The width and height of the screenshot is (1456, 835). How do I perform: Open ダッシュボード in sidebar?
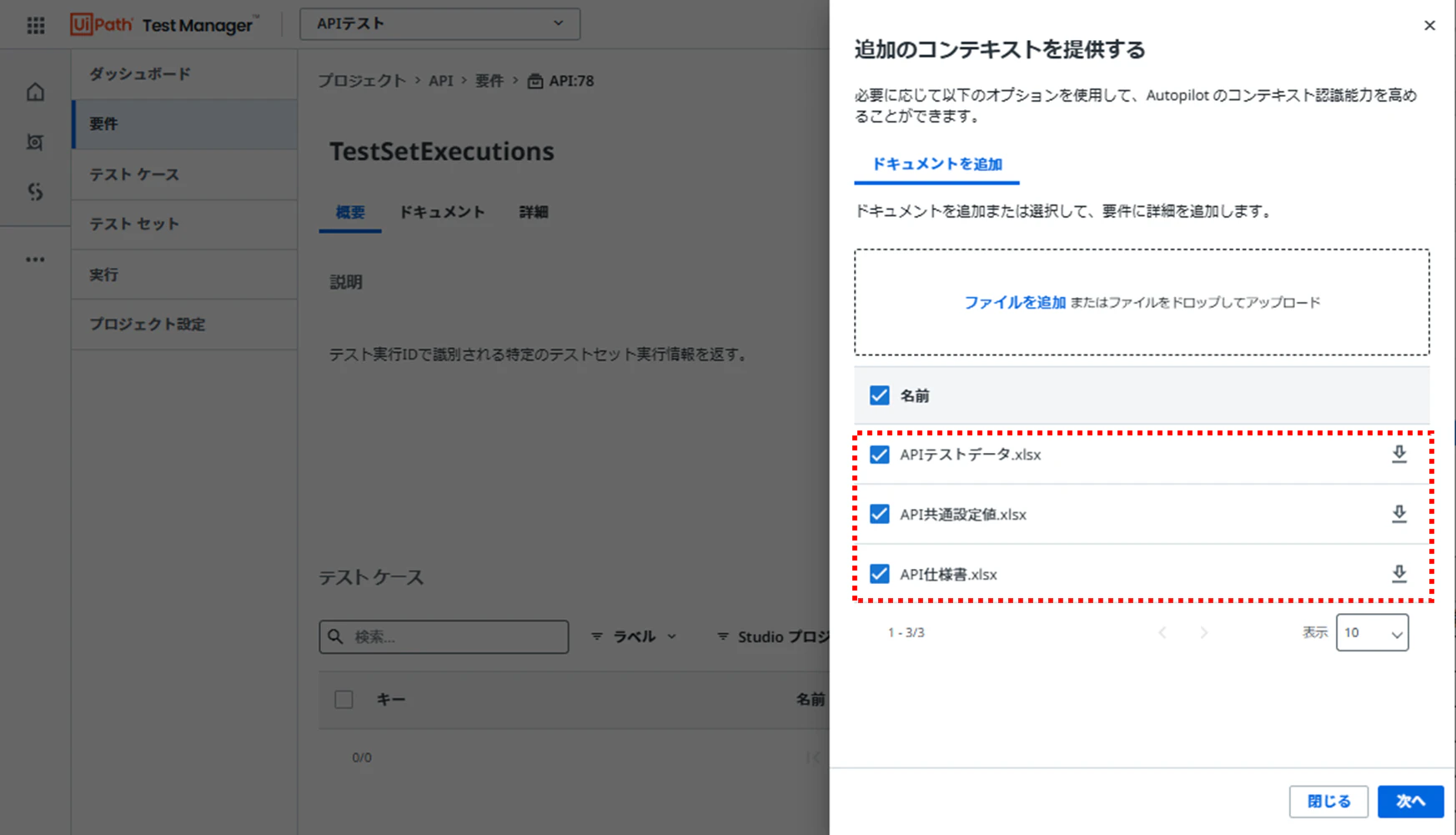tap(184, 74)
